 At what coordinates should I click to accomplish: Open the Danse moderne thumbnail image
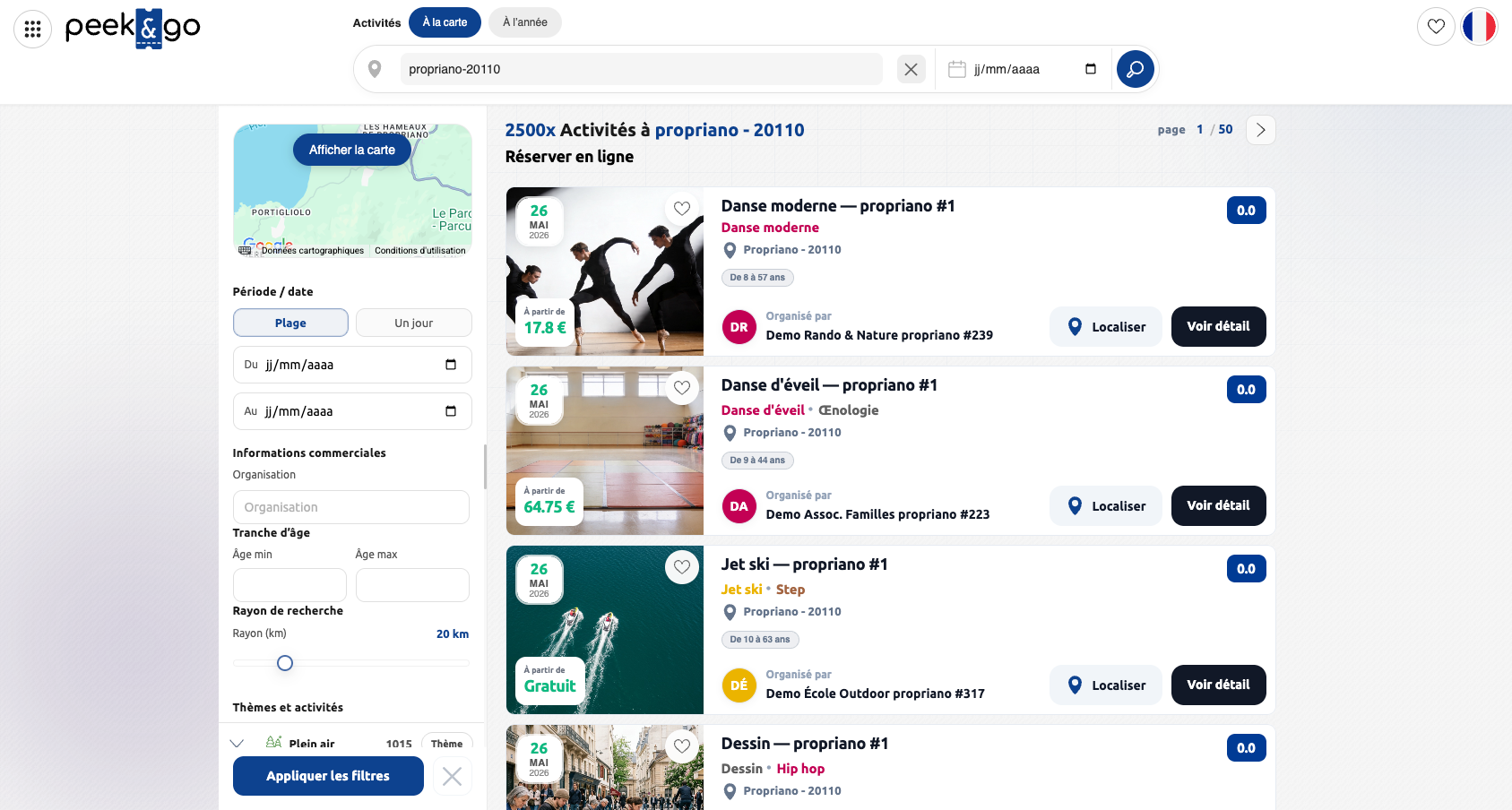[605, 271]
